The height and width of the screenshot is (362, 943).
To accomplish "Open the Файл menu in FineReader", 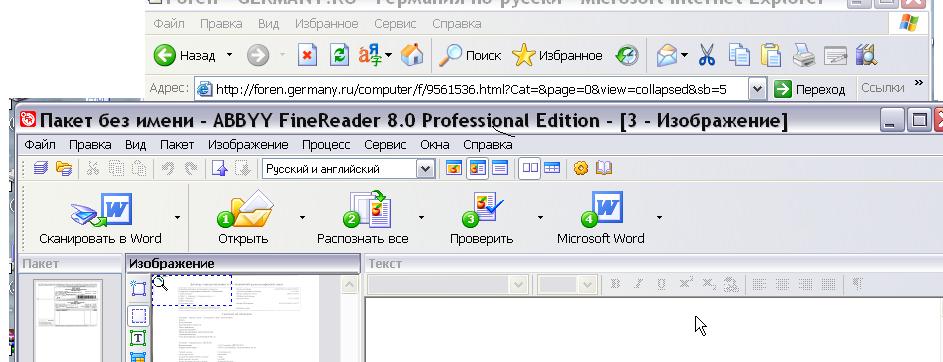I will 40,144.
